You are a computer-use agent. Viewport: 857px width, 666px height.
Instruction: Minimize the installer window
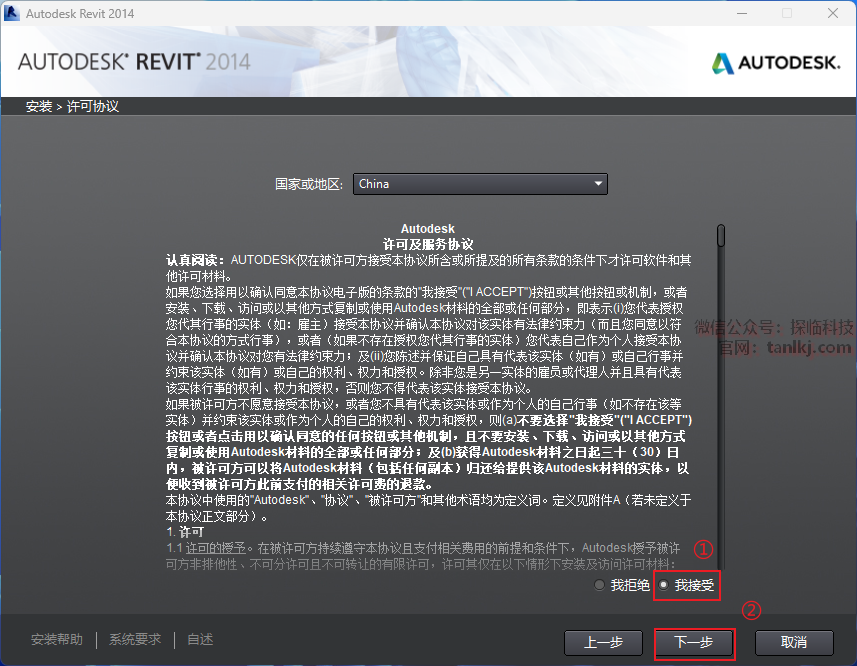(742, 13)
